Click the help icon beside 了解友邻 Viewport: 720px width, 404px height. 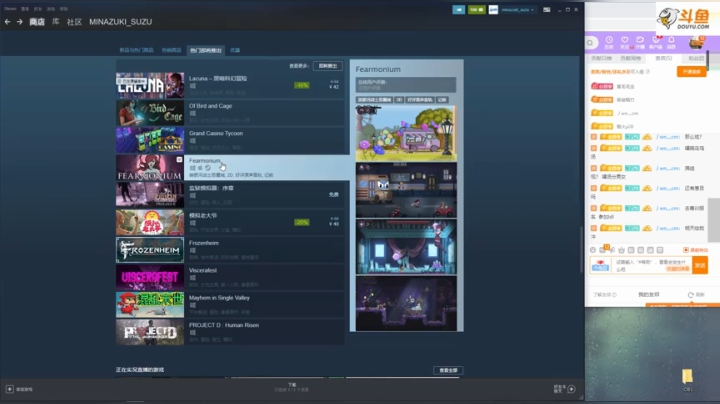[614, 295]
